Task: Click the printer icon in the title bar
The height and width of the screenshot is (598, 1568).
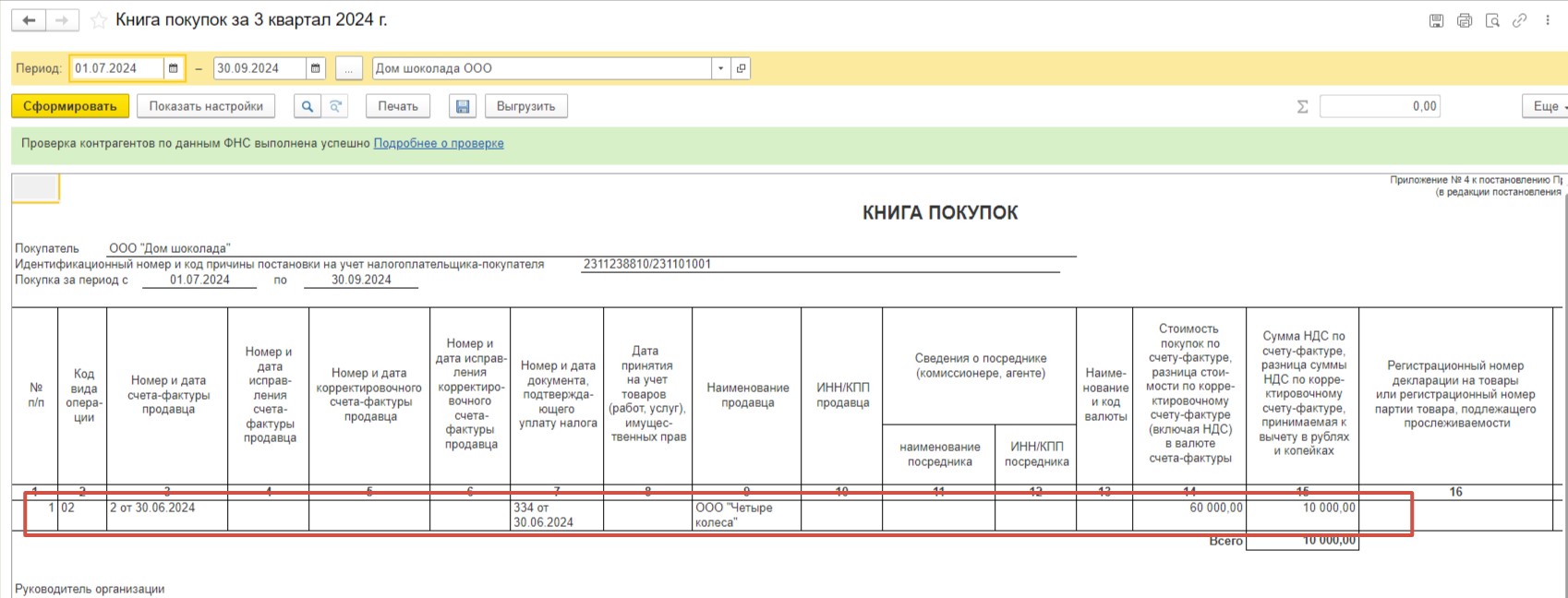Action: click(x=1465, y=20)
